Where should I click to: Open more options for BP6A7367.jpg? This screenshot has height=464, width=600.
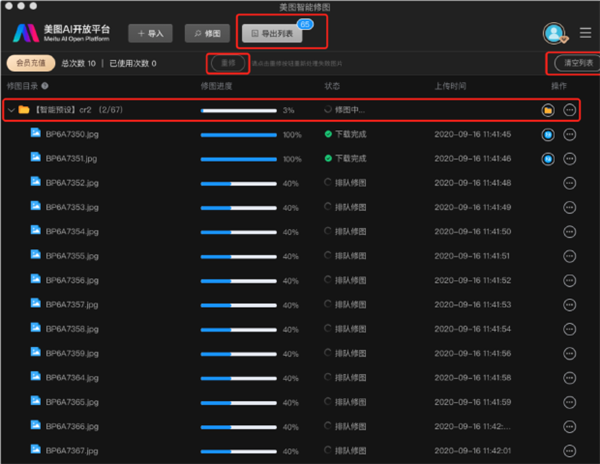coord(570,450)
